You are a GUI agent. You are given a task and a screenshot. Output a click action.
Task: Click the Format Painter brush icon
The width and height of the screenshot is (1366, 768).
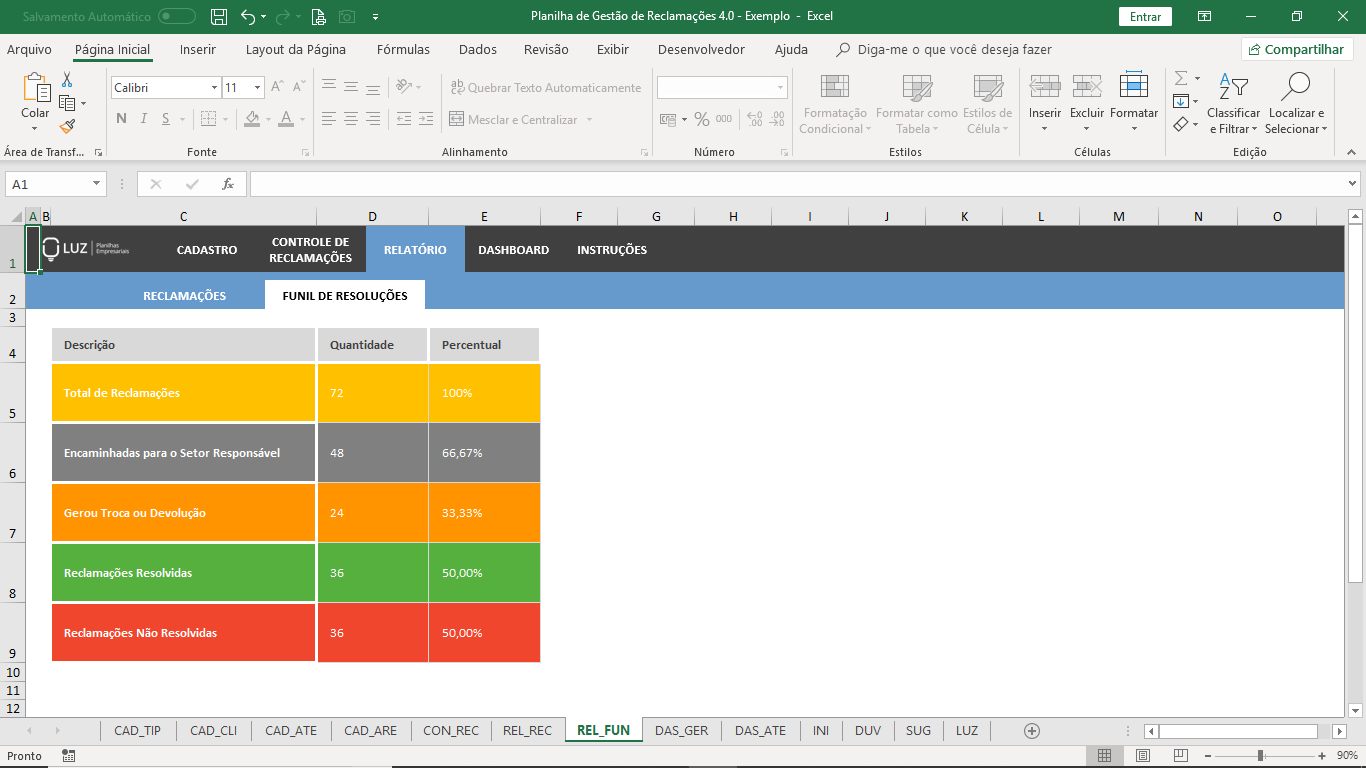(67, 127)
